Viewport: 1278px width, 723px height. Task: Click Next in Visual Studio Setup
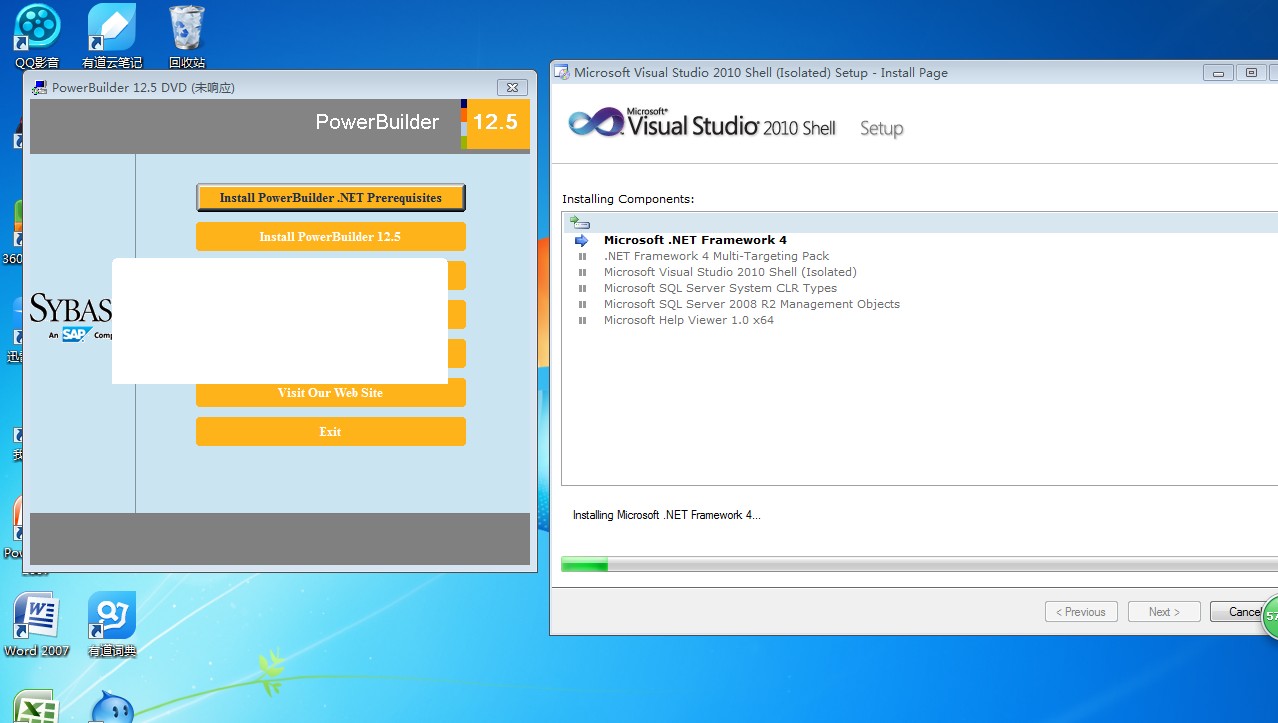pos(1164,612)
